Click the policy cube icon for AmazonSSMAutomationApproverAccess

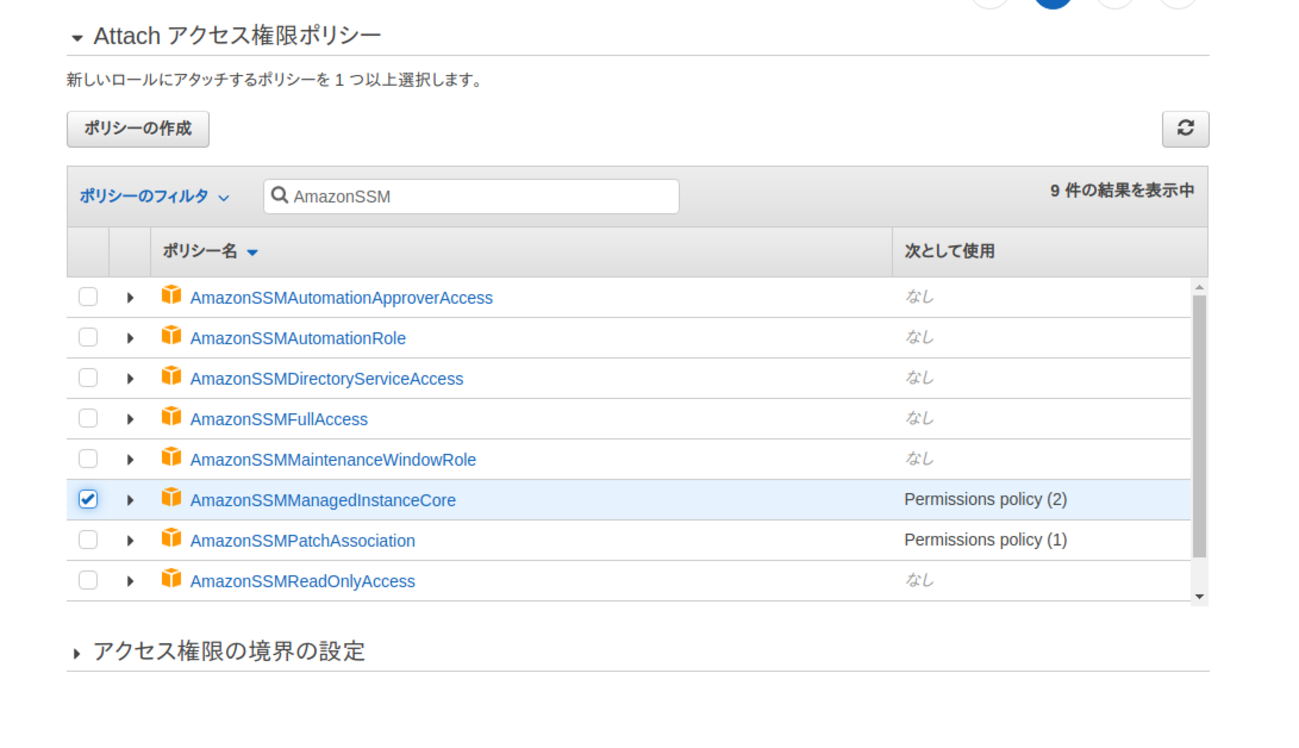tap(172, 295)
